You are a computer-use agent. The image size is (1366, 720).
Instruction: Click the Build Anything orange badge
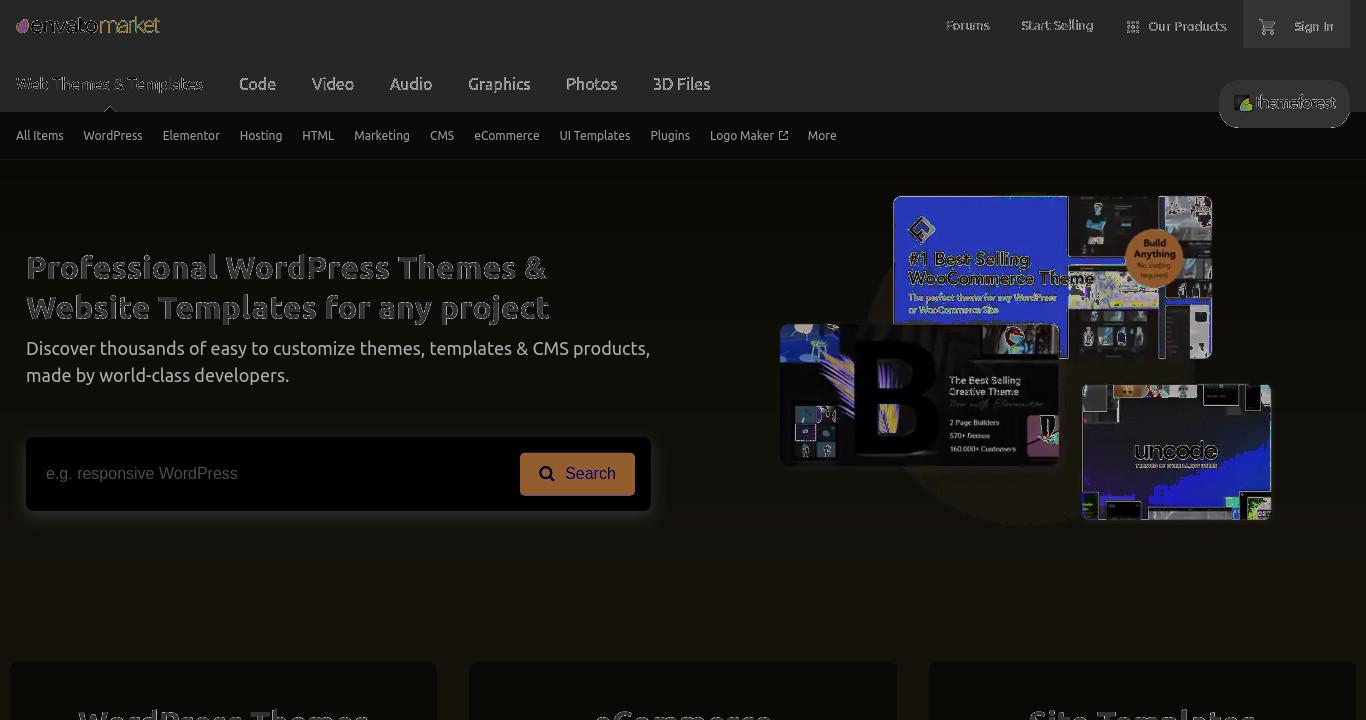tap(1154, 260)
